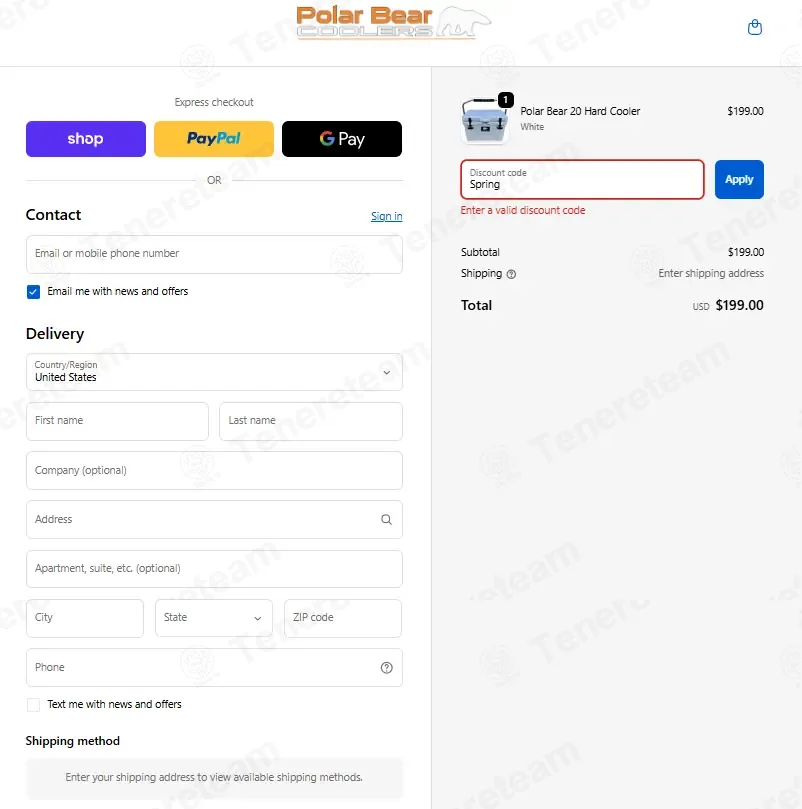Choose PayPal express checkout
802x809 pixels.
(x=214, y=139)
